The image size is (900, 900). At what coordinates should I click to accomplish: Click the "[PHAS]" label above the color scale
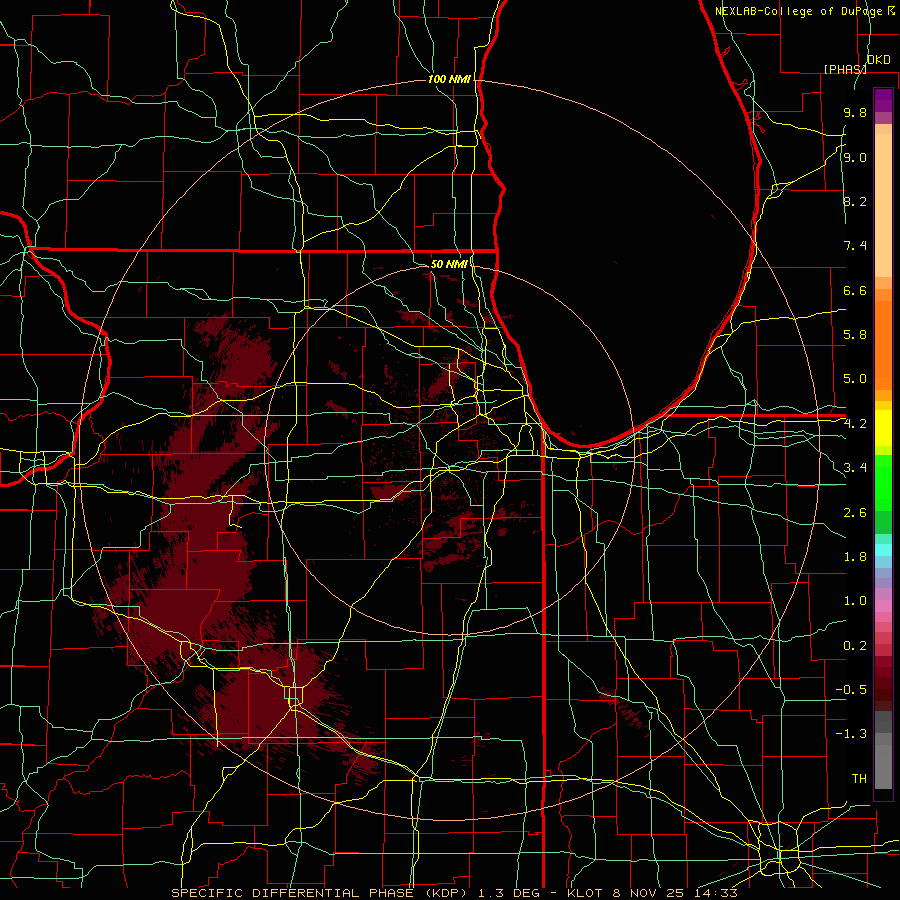[845, 69]
